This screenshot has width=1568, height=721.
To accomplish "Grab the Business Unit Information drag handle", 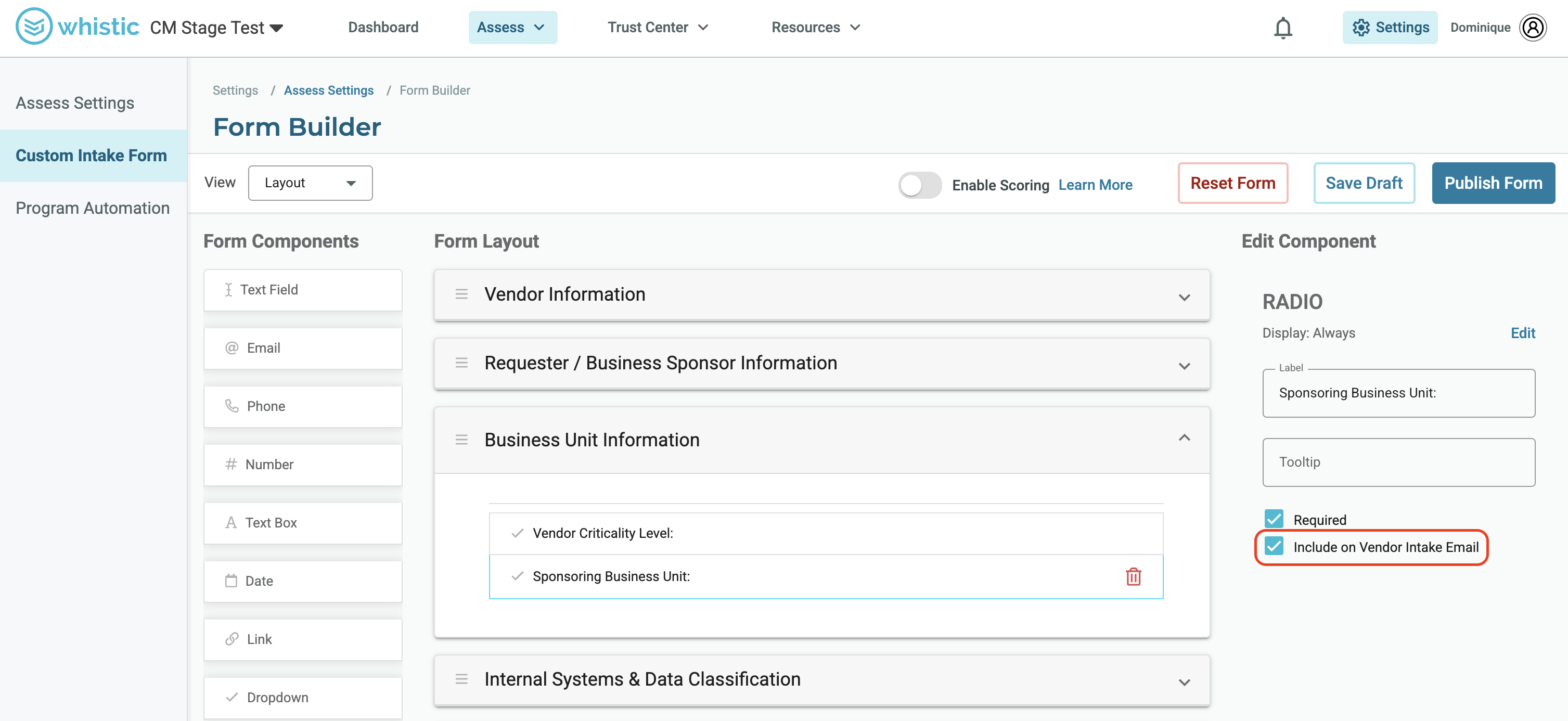I will (x=461, y=440).
